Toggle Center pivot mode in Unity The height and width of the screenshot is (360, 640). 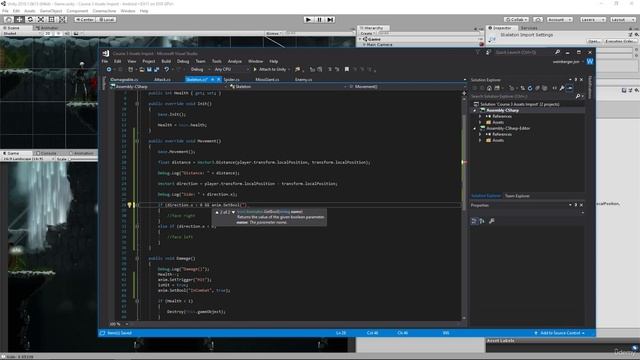click(84, 20)
